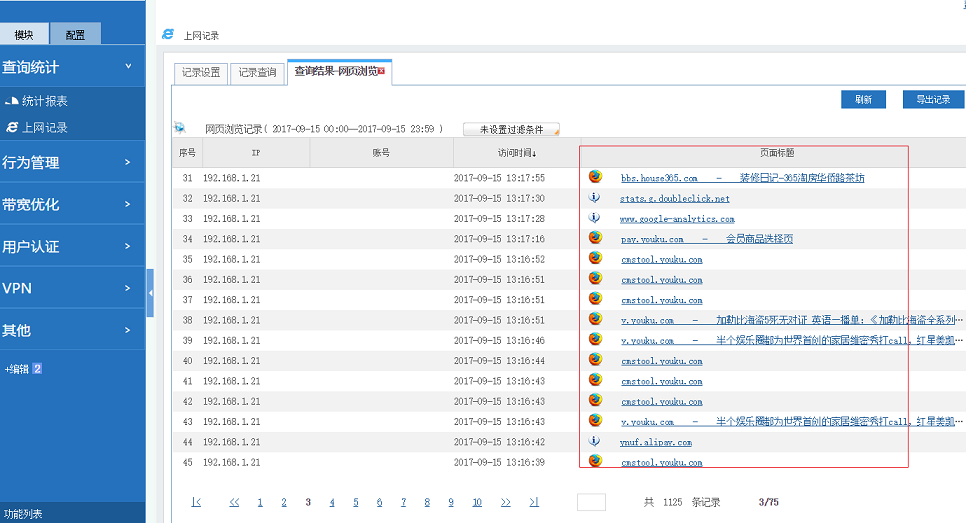Click the small icon left of 网页浏览记录
This screenshot has width=966, height=523.
[181, 128]
